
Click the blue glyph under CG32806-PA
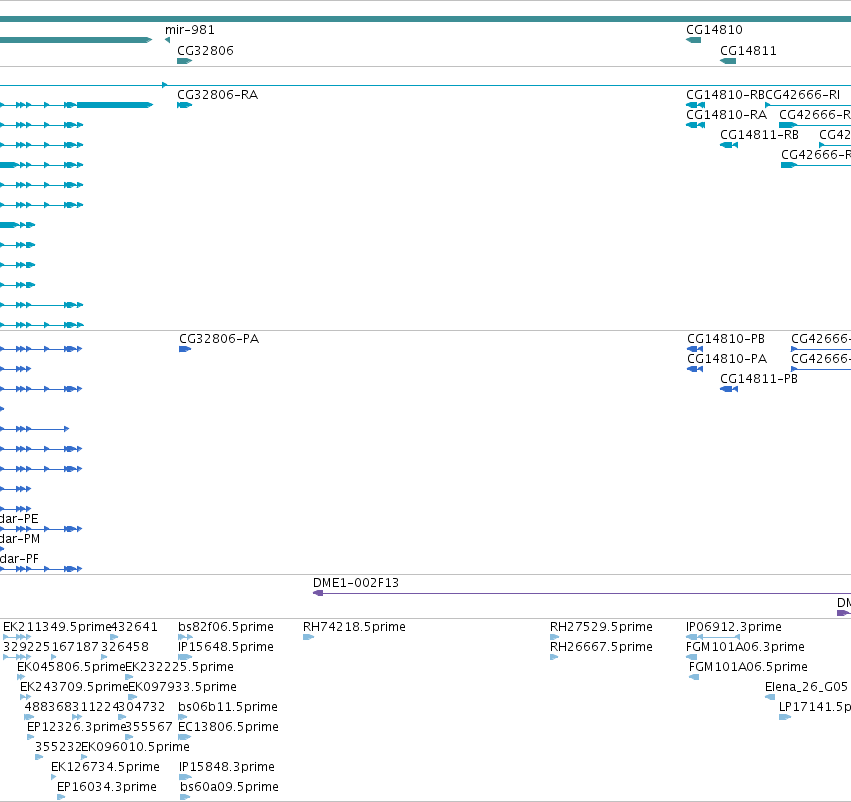point(185,349)
